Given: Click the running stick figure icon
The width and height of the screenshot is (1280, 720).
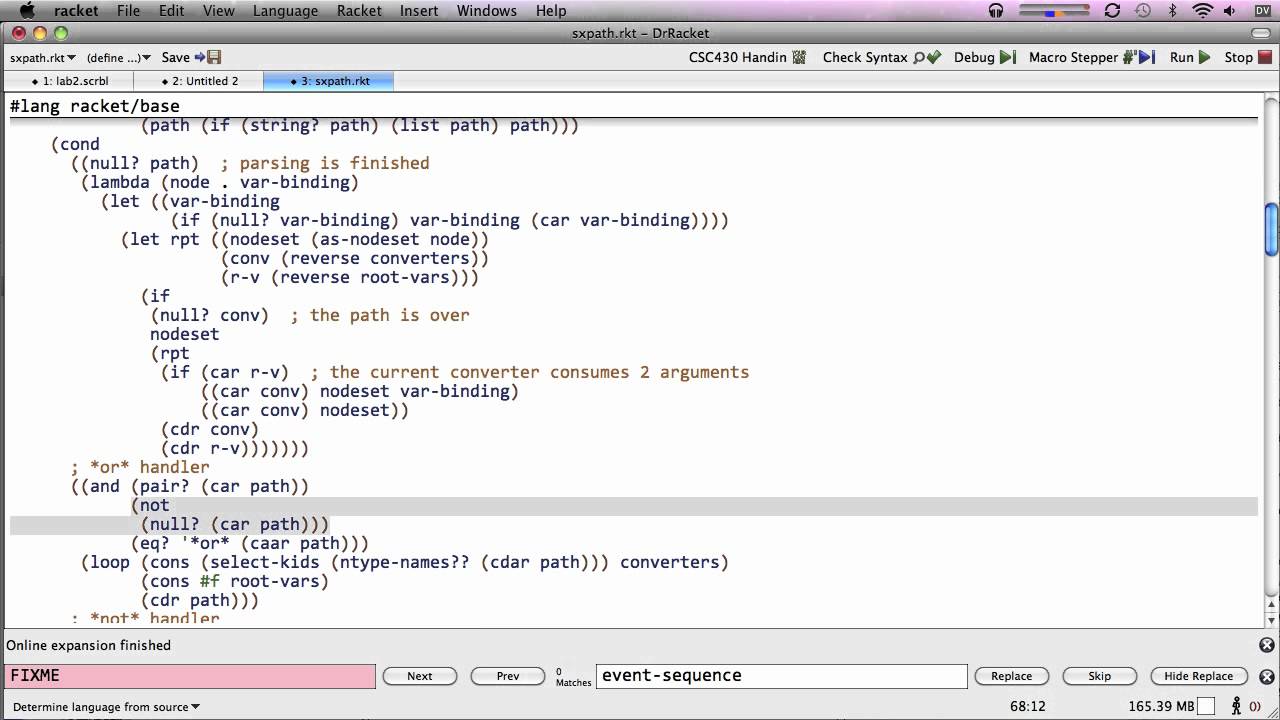Looking at the screenshot, I should click(x=1236, y=707).
